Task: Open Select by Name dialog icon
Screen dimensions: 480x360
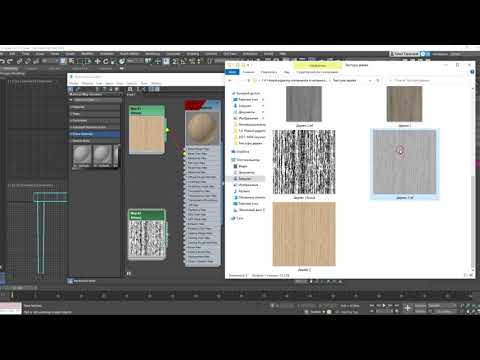Action: click(x=71, y=61)
